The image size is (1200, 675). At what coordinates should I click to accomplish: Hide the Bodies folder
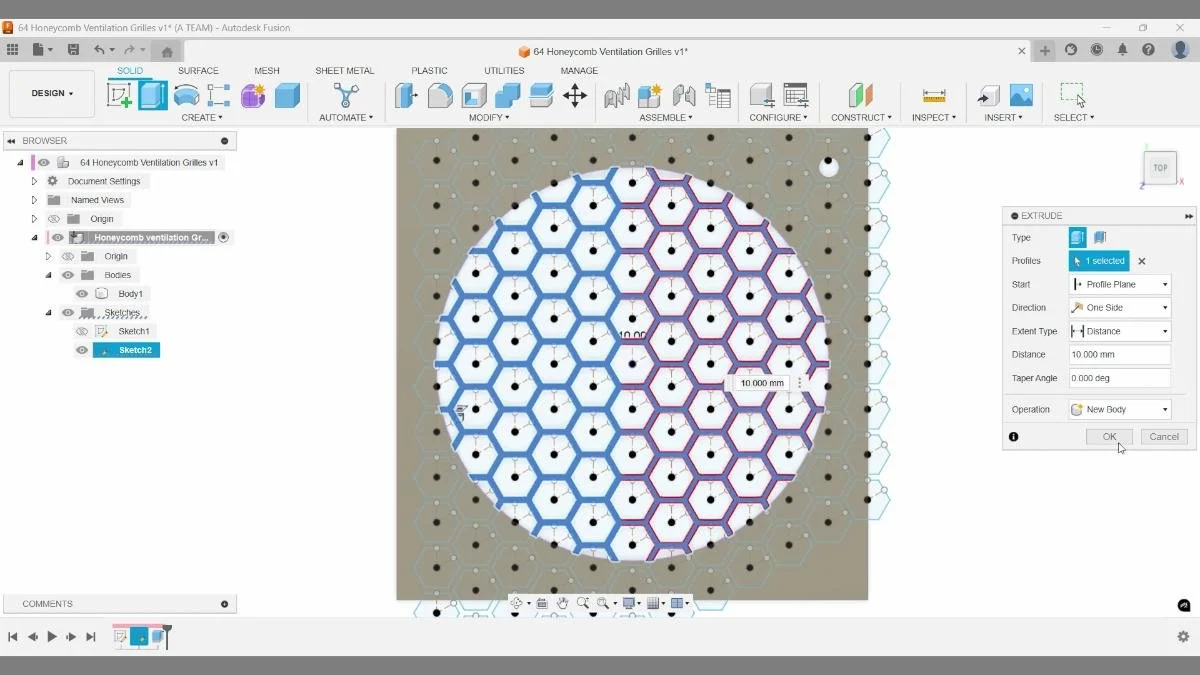tap(68, 275)
